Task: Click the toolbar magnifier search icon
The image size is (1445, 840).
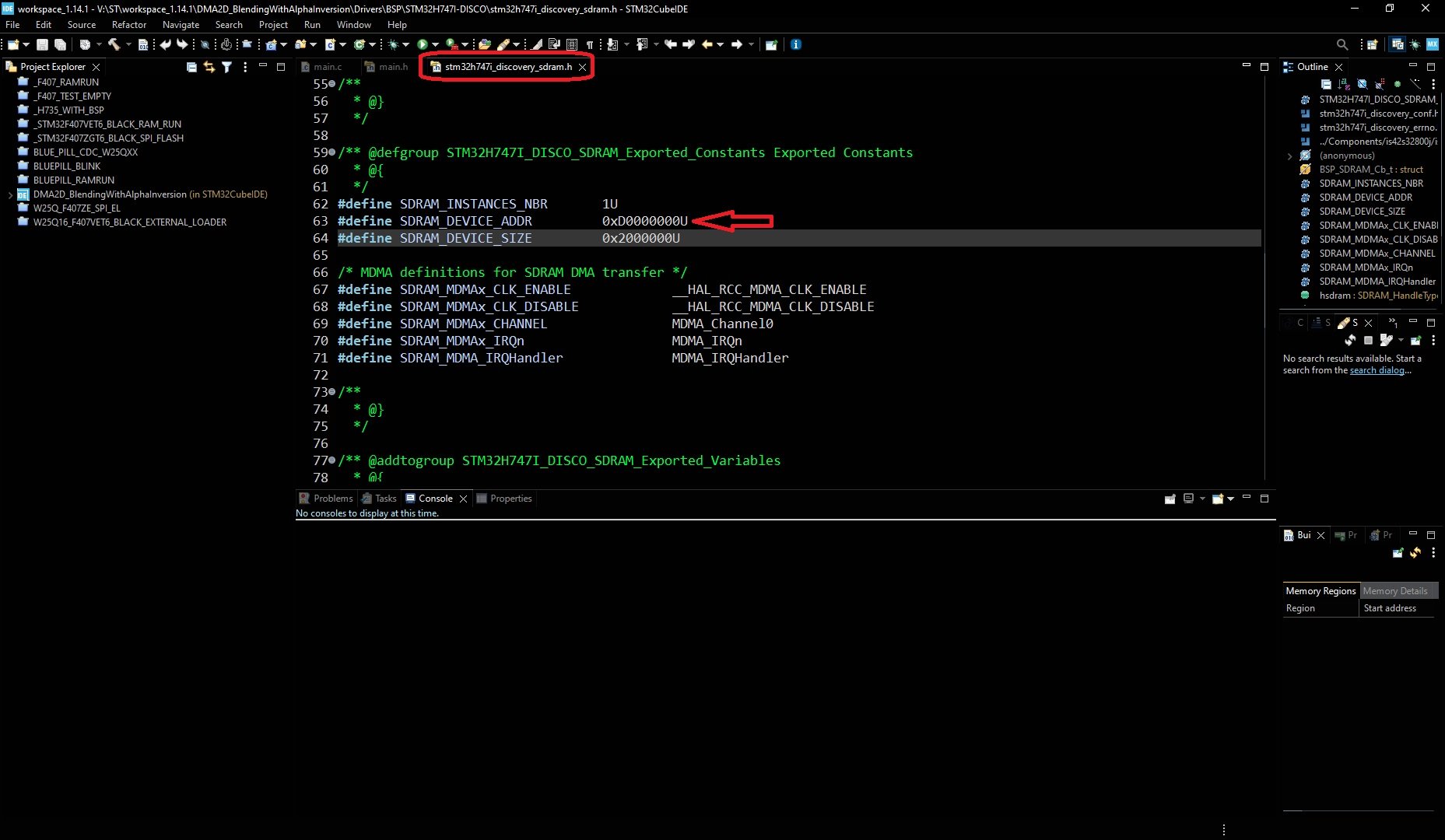Action: point(1342,44)
